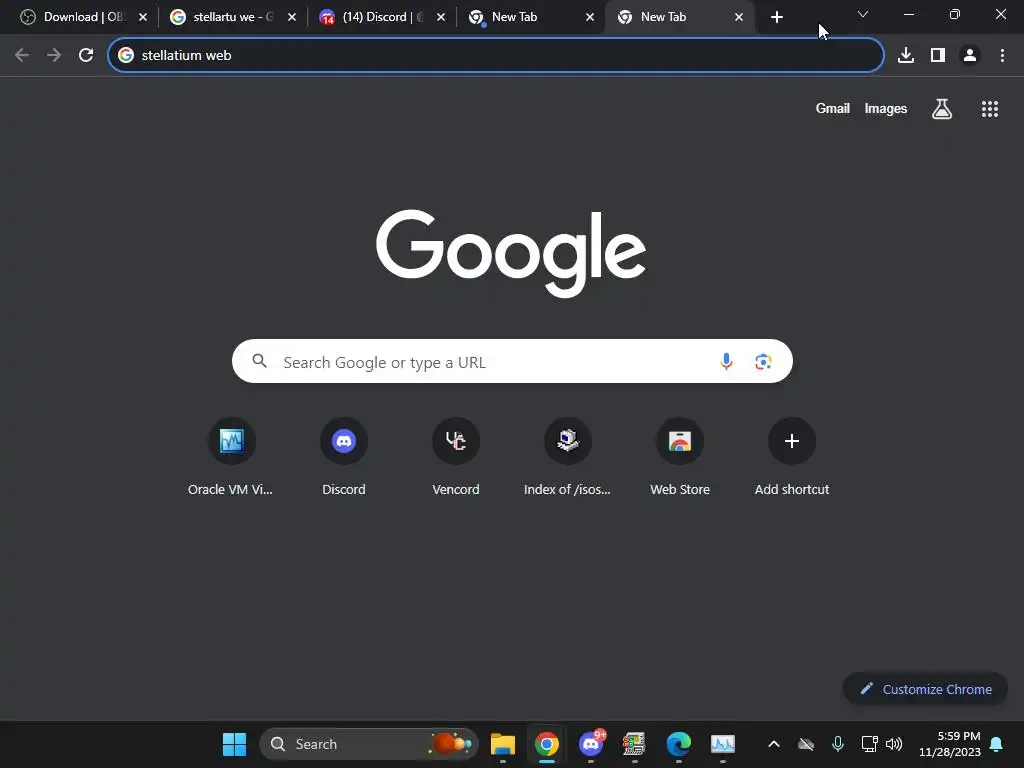Open the Google apps grid icon
The height and width of the screenshot is (768, 1024).
click(x=989, y=108)
